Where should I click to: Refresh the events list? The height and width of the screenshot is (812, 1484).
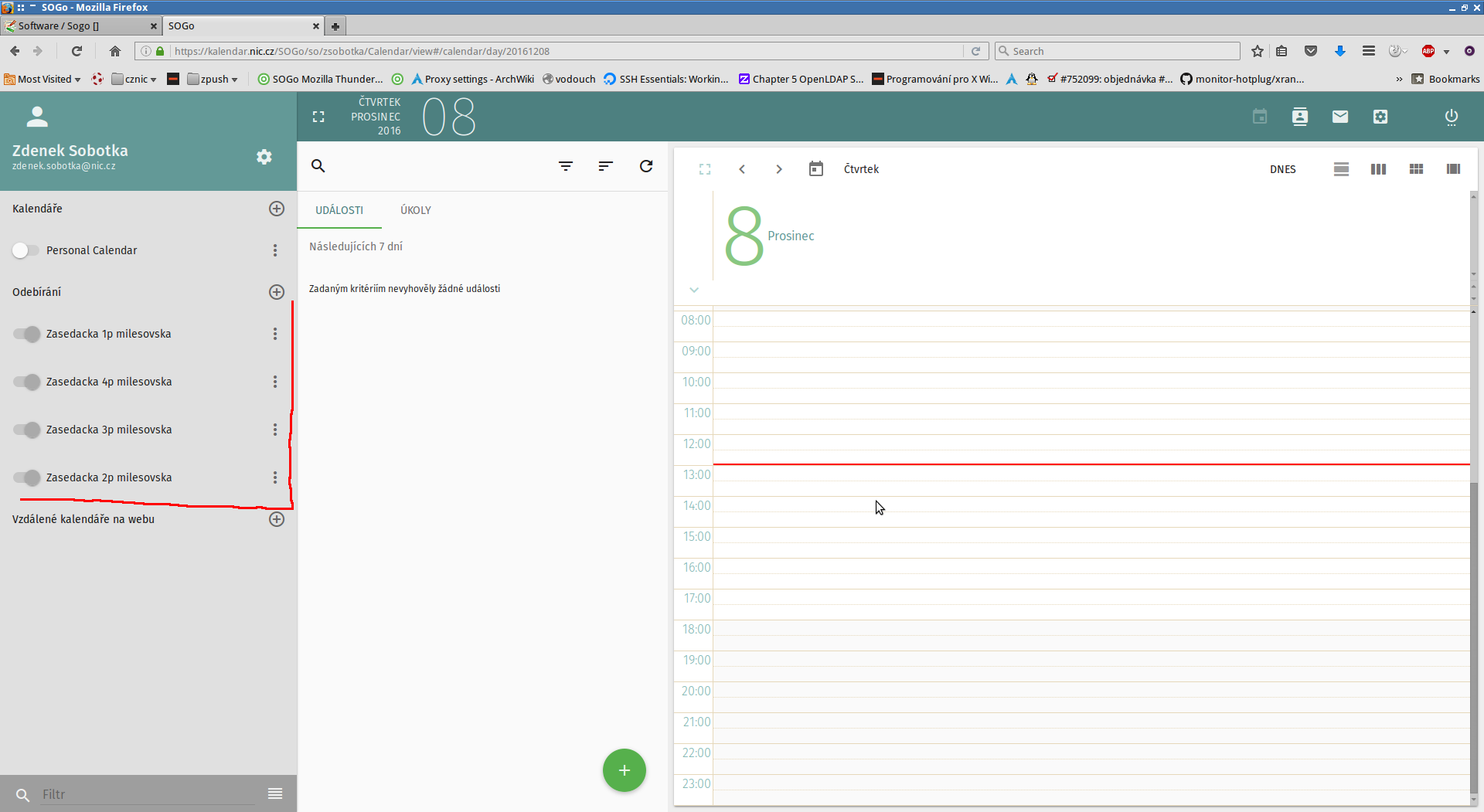(645, 166)
